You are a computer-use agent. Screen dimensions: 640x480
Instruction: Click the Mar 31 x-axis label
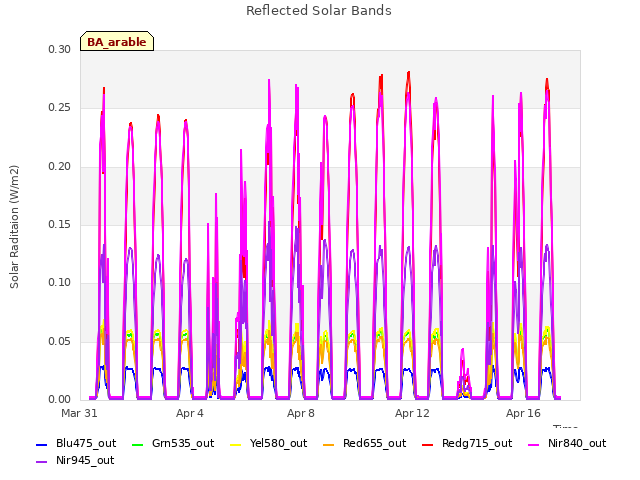click(x=79, y=413)
